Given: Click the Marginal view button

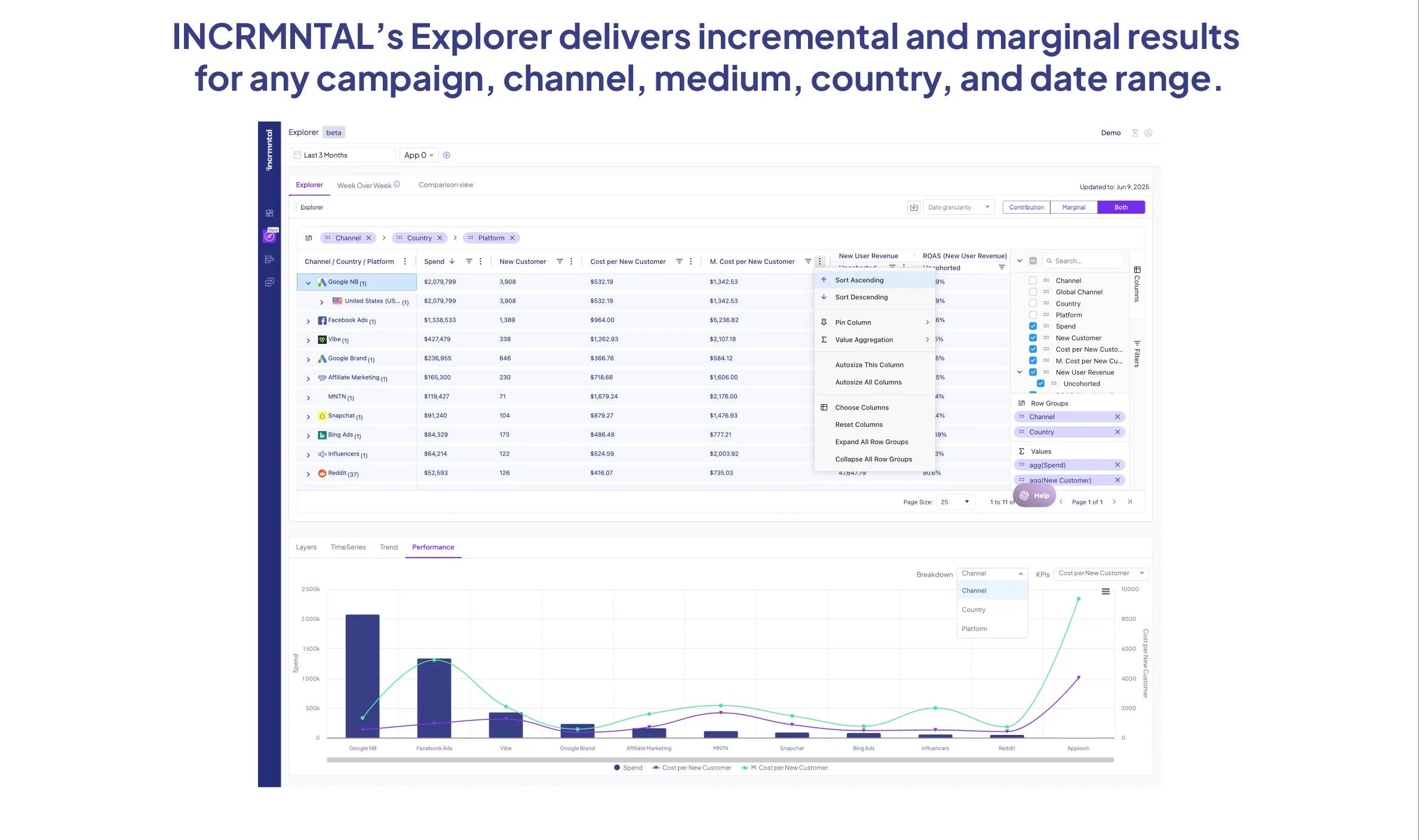Looking at the screenshot, I should pyautogui.click(x=1073, y=207).
